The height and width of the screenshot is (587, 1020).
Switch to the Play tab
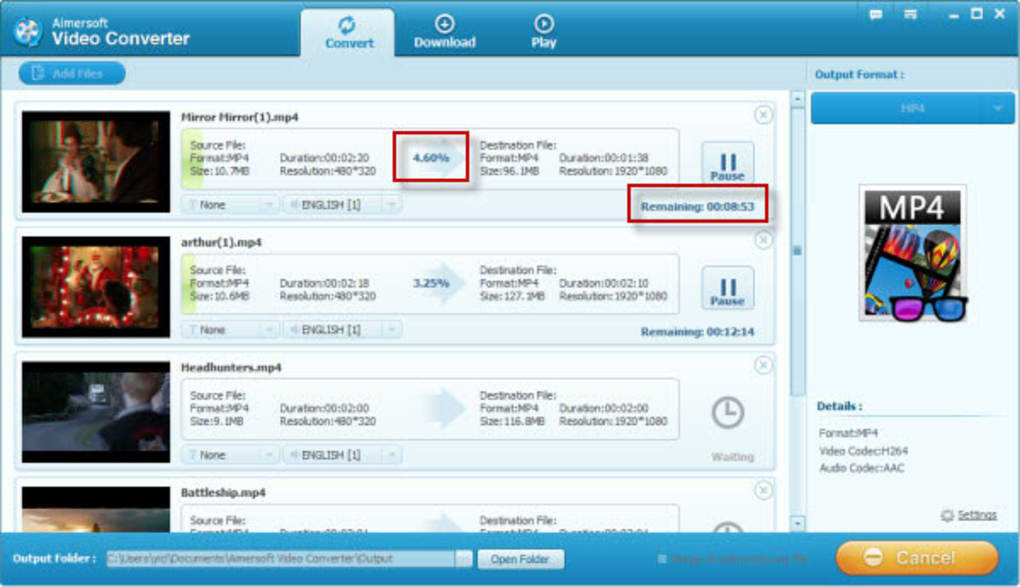pyautogui.click(x=544, y=33)
